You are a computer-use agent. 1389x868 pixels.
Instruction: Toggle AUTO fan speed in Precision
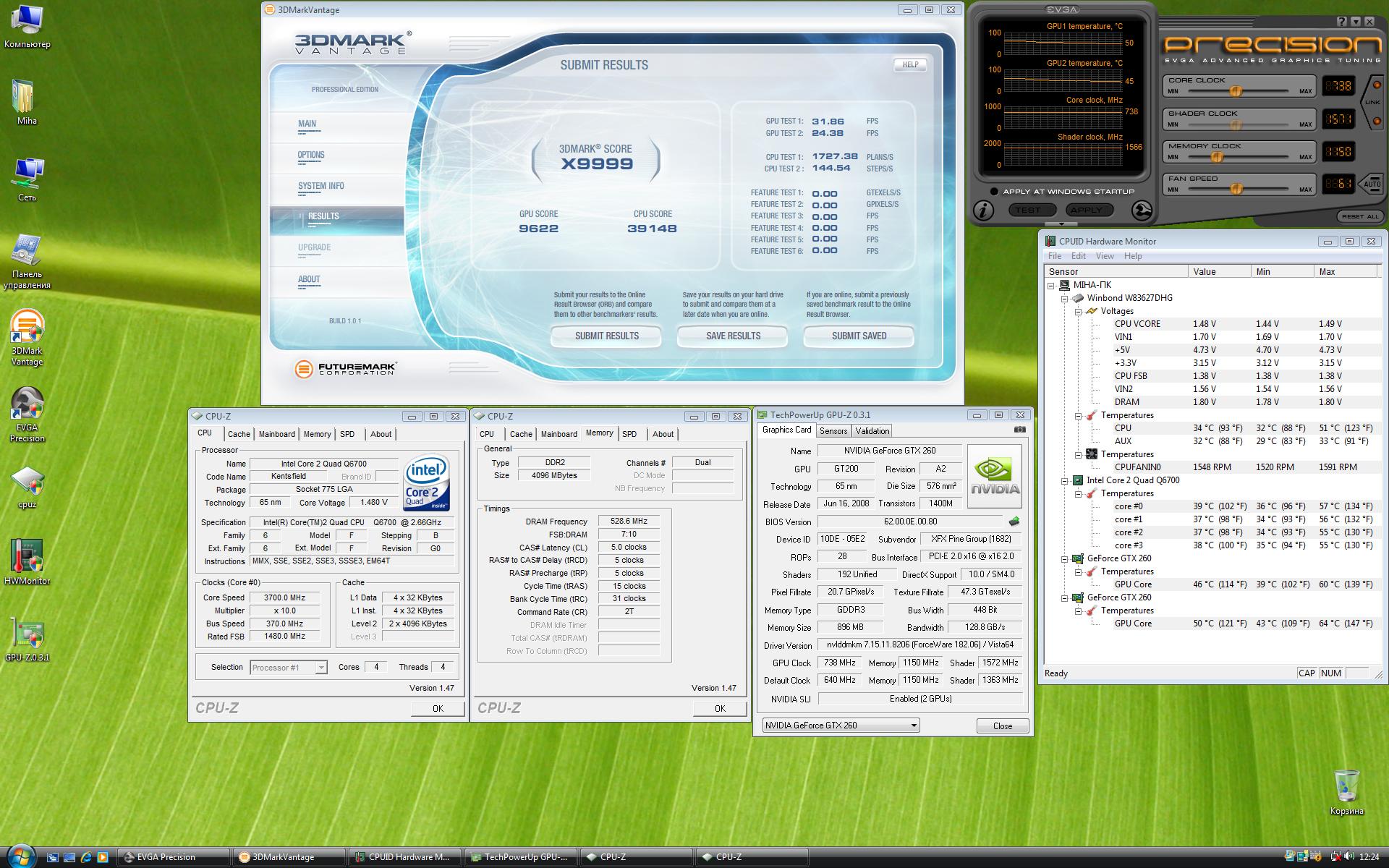click(x=1372, y=184)
